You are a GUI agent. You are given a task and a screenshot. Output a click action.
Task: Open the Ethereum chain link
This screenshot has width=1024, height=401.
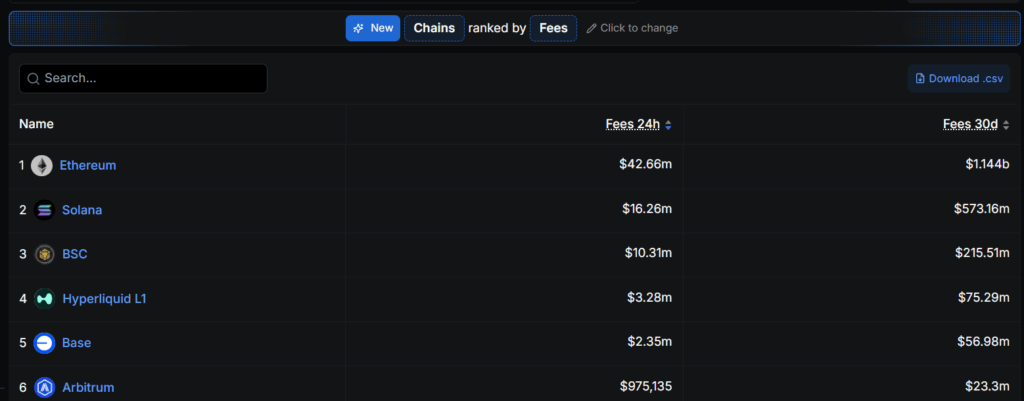pyautogui.click(x=88, y=166)
